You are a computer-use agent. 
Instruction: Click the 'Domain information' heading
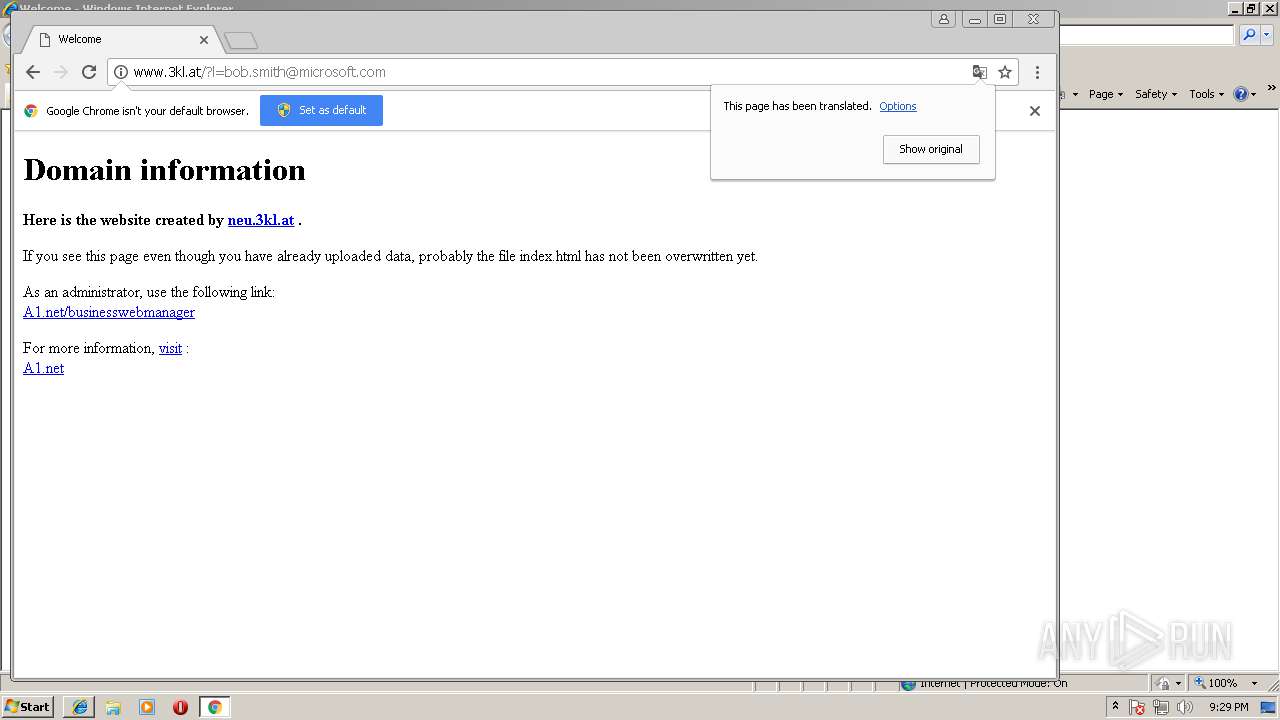coord(164,170)
